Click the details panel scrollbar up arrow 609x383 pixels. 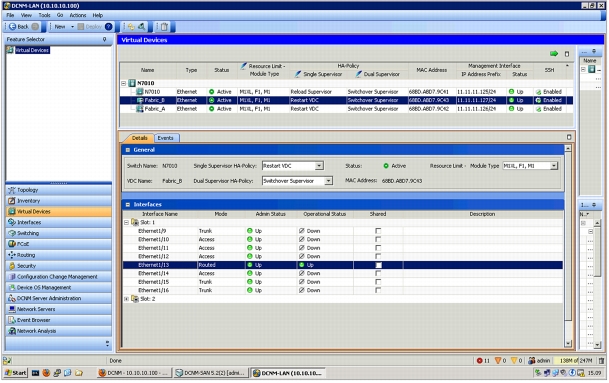coord(568,148)
